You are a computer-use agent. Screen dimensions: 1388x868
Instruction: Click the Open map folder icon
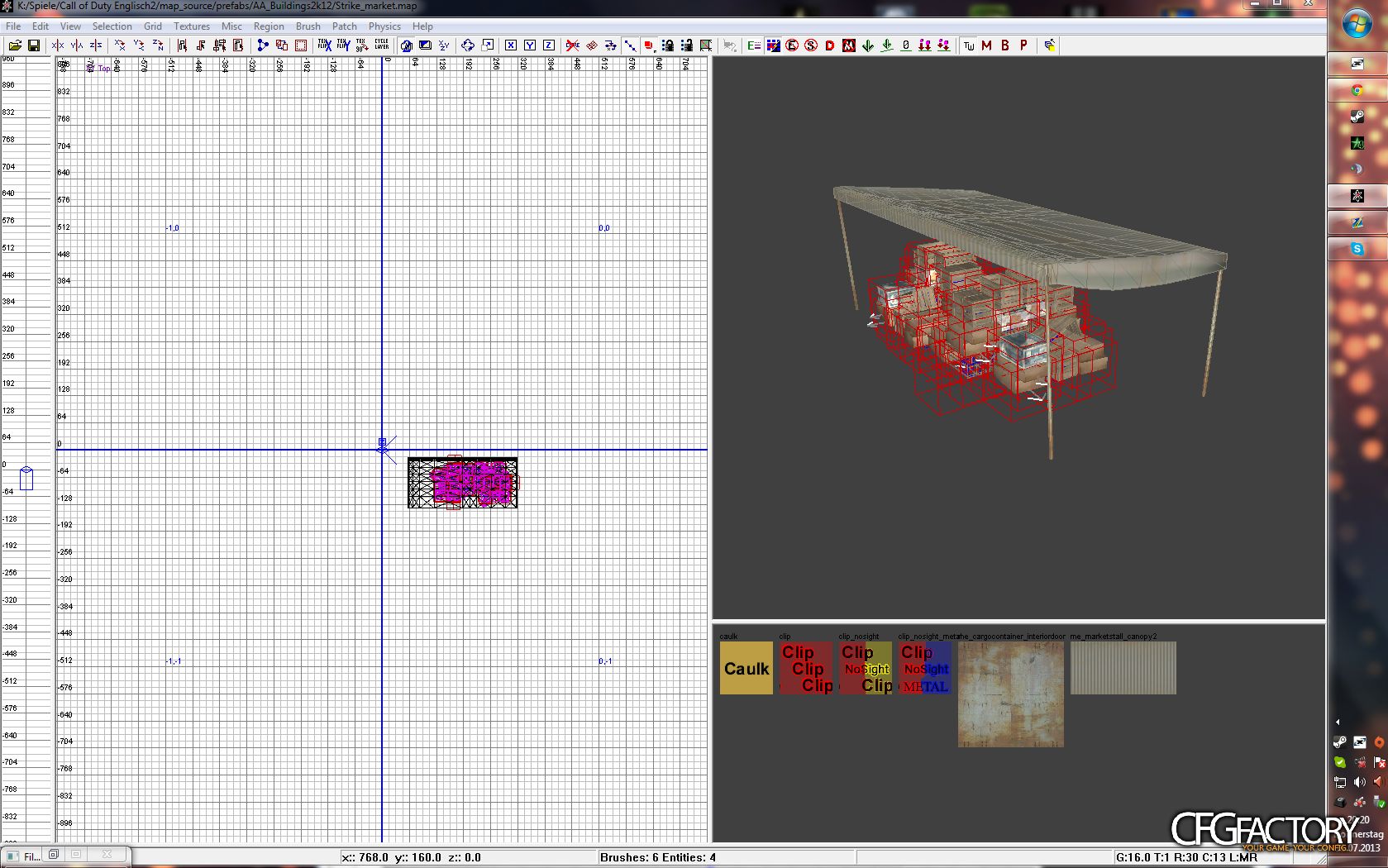pos(15,45)
